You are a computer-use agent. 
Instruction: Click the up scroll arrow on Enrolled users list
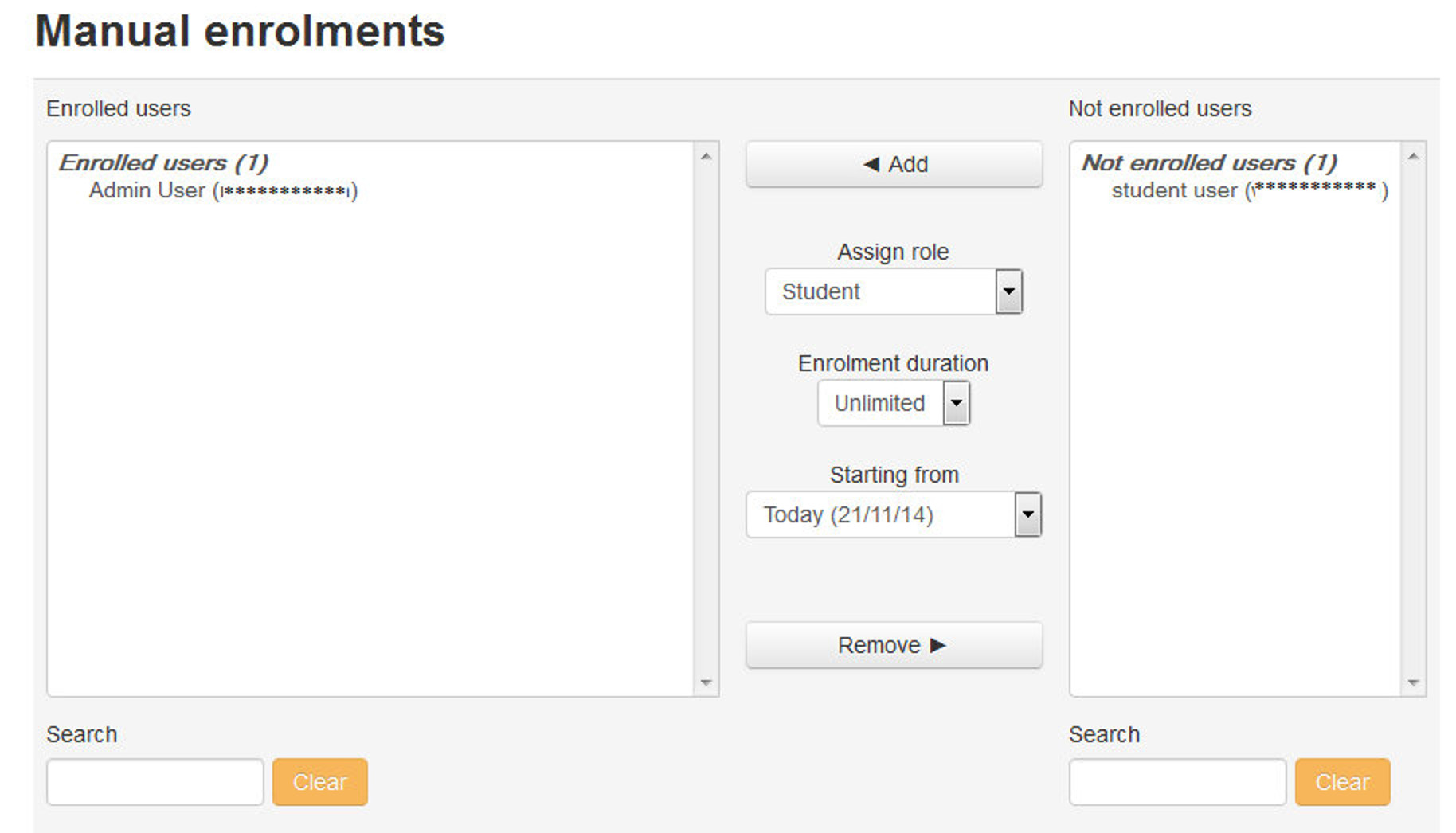(706, 156)
